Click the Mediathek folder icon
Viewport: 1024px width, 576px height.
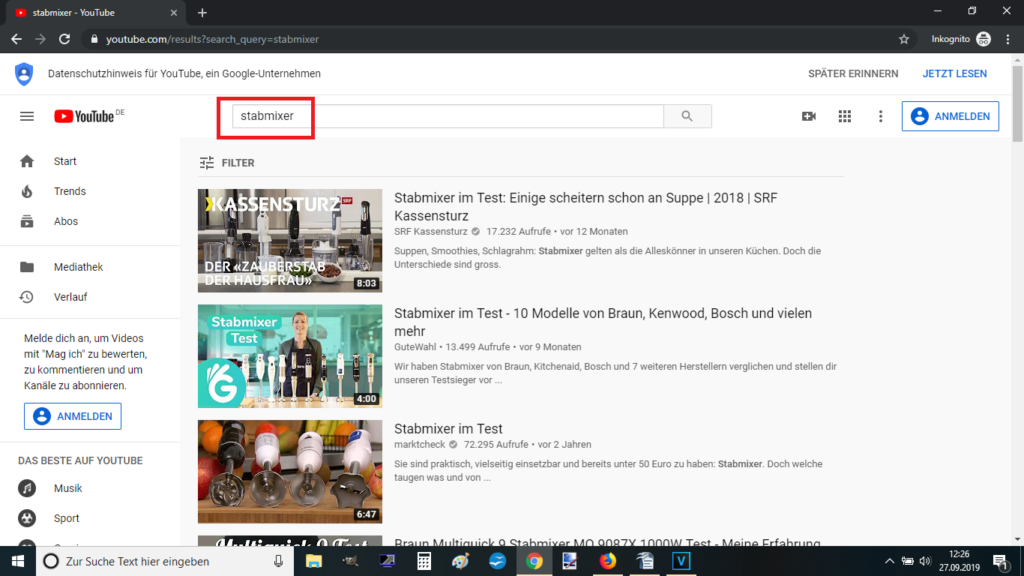[27, 267]
